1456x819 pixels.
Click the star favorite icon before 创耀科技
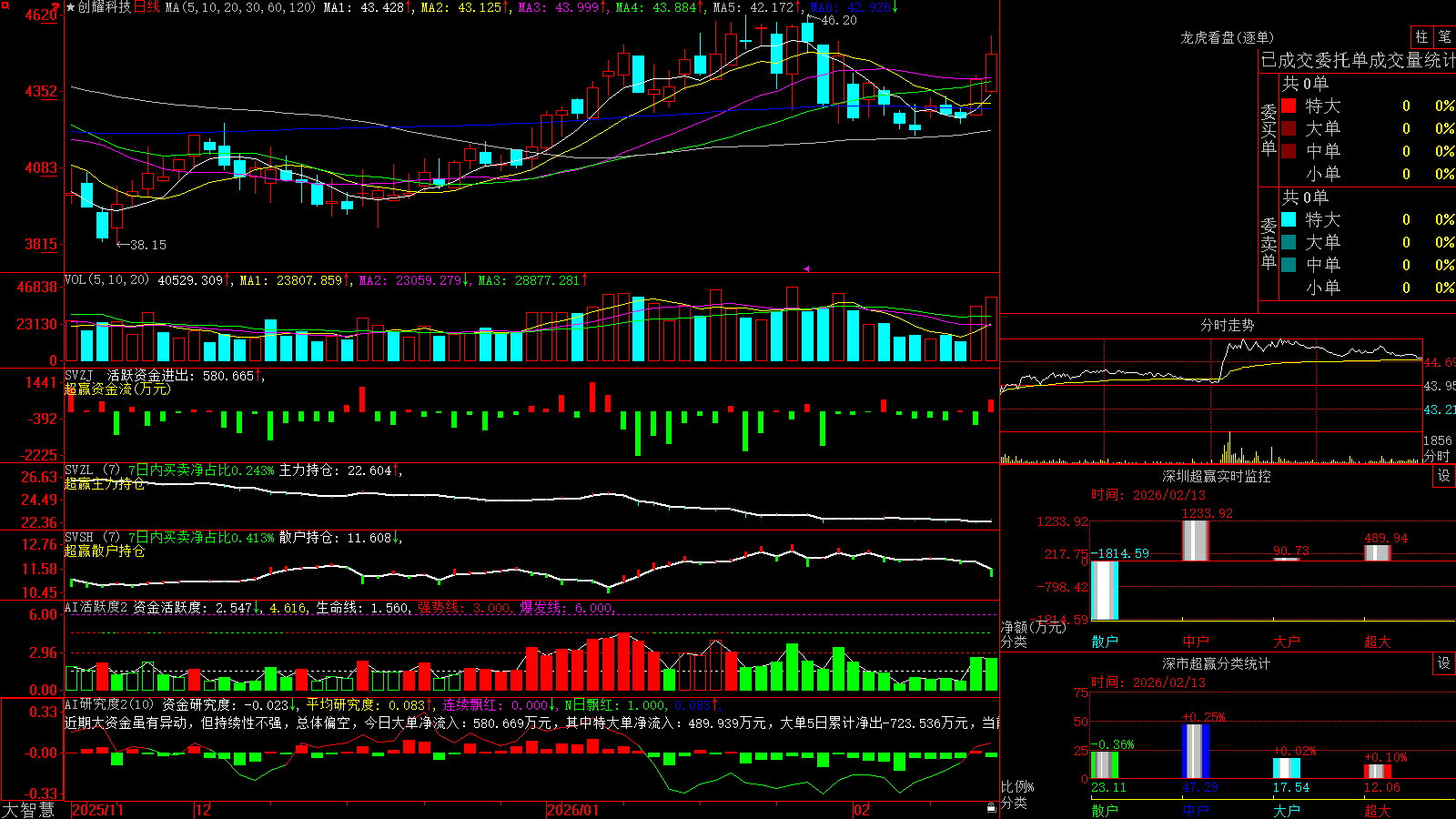[x=71, y=7]
